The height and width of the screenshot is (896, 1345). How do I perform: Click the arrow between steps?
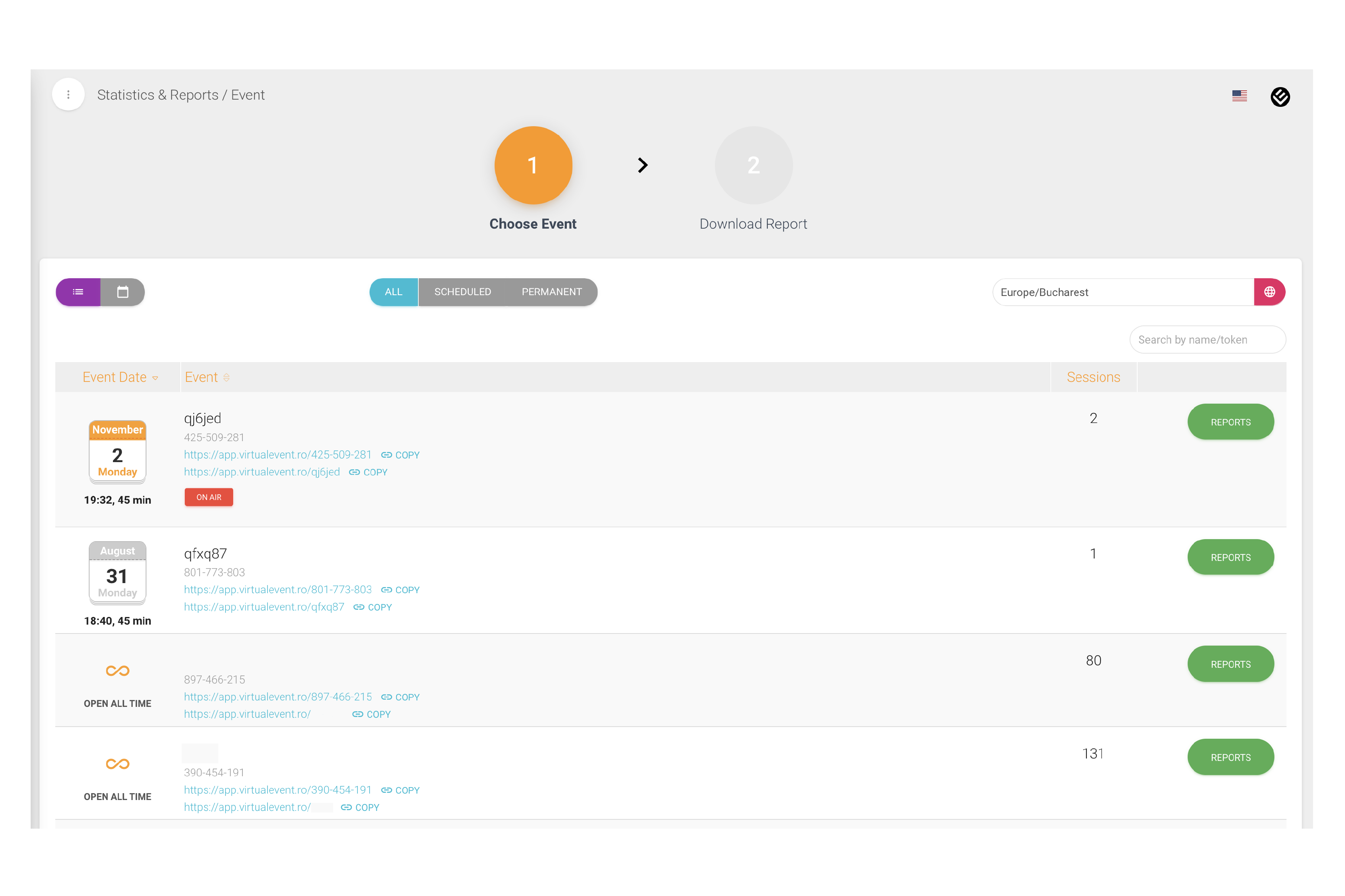point(643,165)
